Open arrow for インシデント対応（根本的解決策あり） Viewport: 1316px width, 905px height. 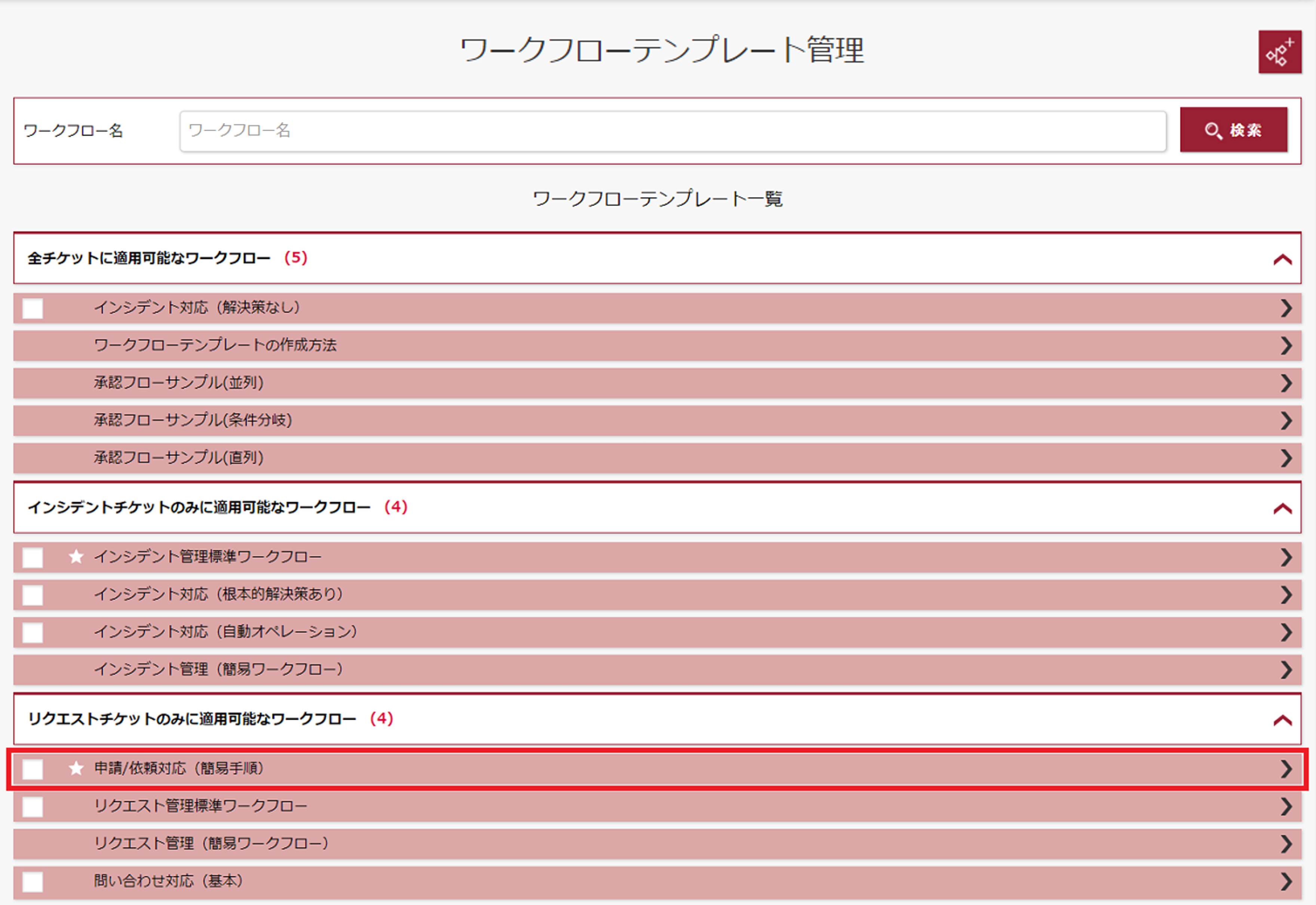coord(1286,594)
